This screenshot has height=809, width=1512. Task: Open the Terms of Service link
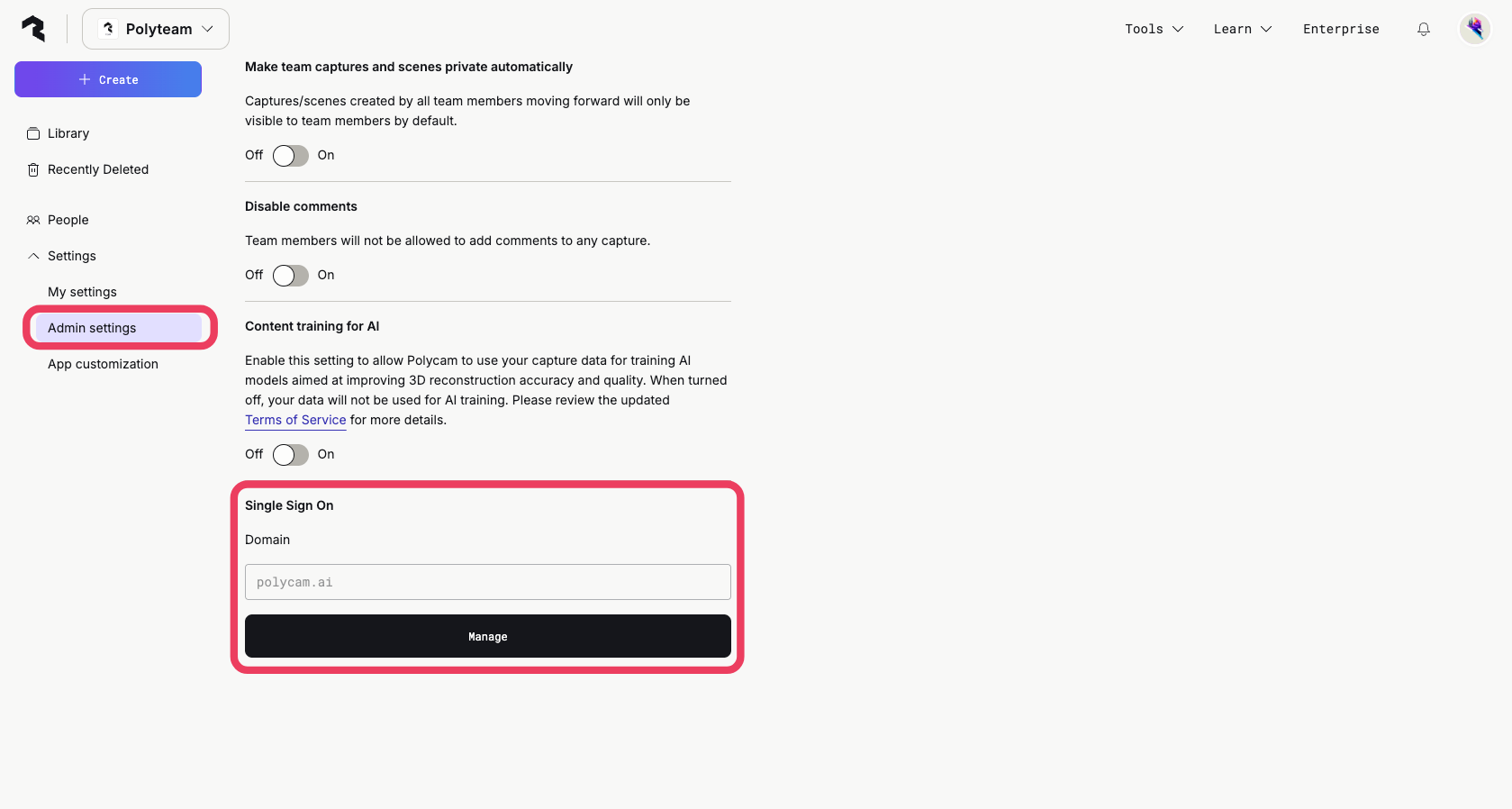295,420
